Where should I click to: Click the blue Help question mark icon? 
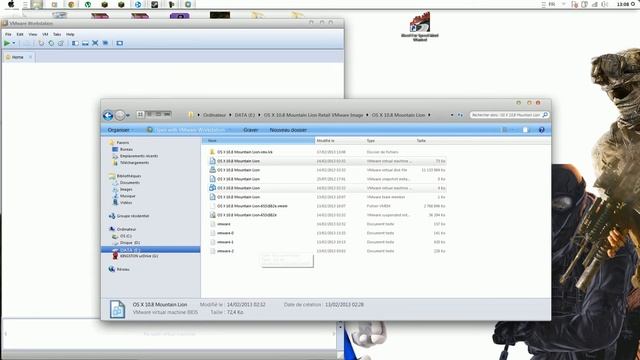click(x=542, y=130)
